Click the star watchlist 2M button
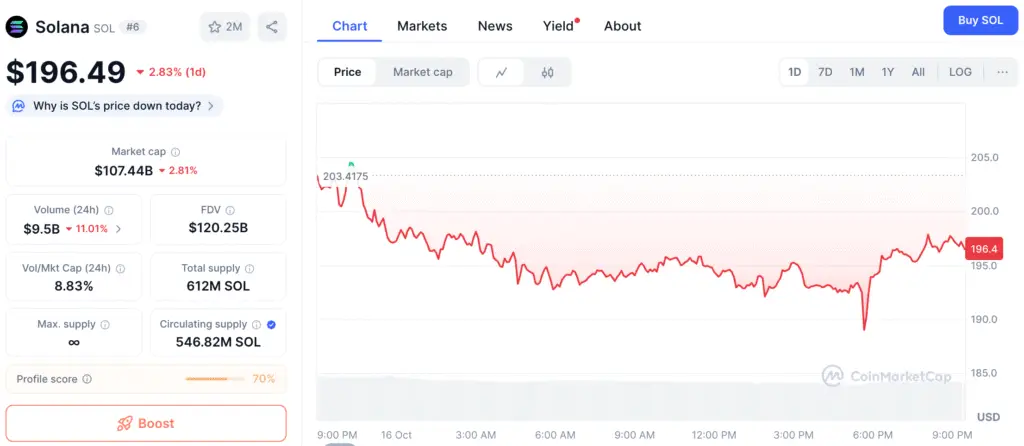 click(225, 27)
